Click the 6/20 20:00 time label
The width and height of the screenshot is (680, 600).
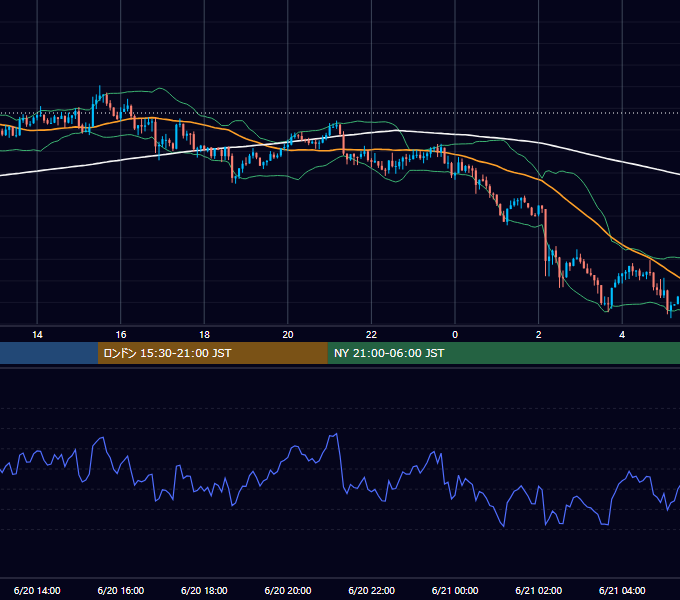coord(288,590)
